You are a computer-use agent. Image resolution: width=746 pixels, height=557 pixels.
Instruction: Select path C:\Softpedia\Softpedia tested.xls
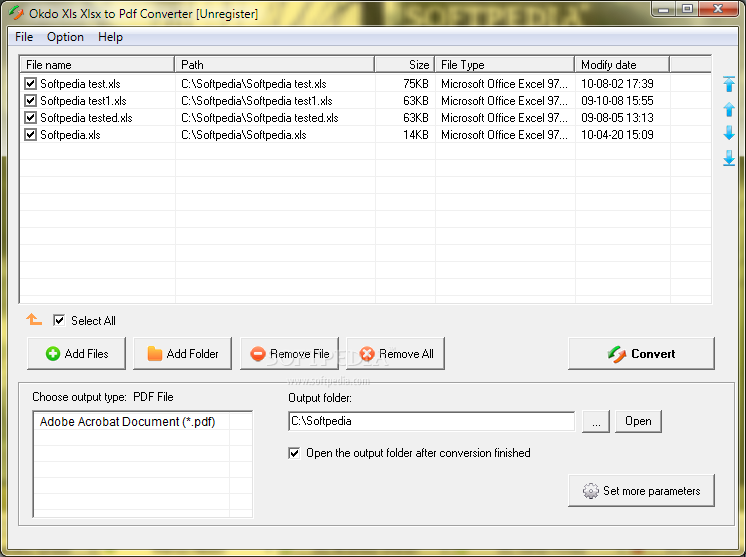pyautogui.click(x=260, y=117)
